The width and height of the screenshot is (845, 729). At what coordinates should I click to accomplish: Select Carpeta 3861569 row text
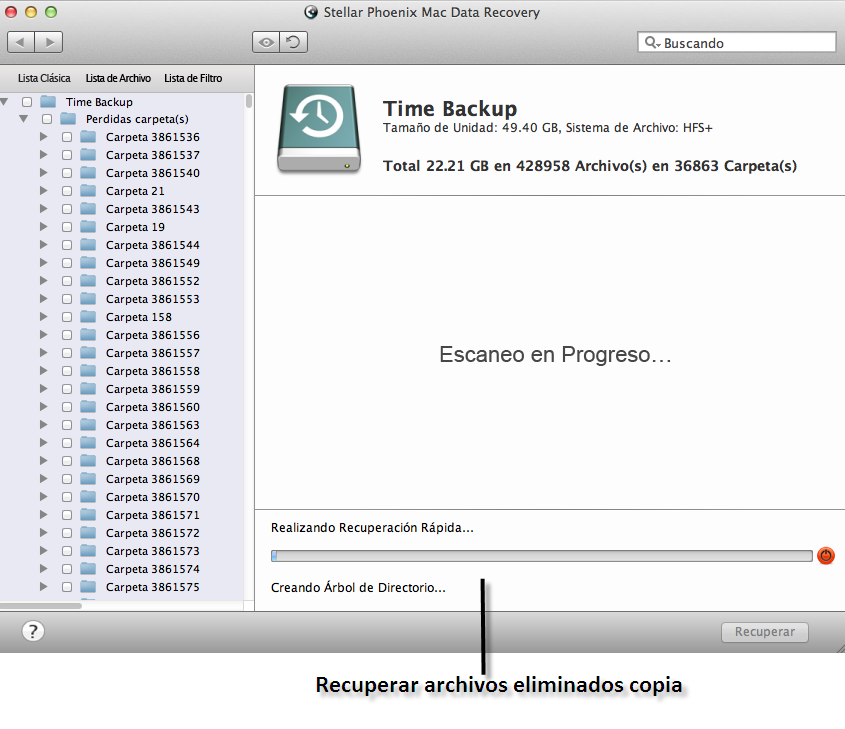tap(153, 479)
